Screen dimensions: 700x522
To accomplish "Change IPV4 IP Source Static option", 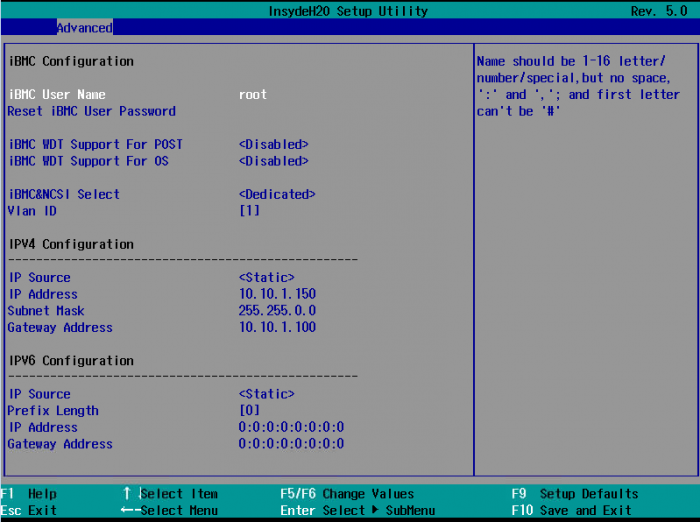I will point(266,278).
